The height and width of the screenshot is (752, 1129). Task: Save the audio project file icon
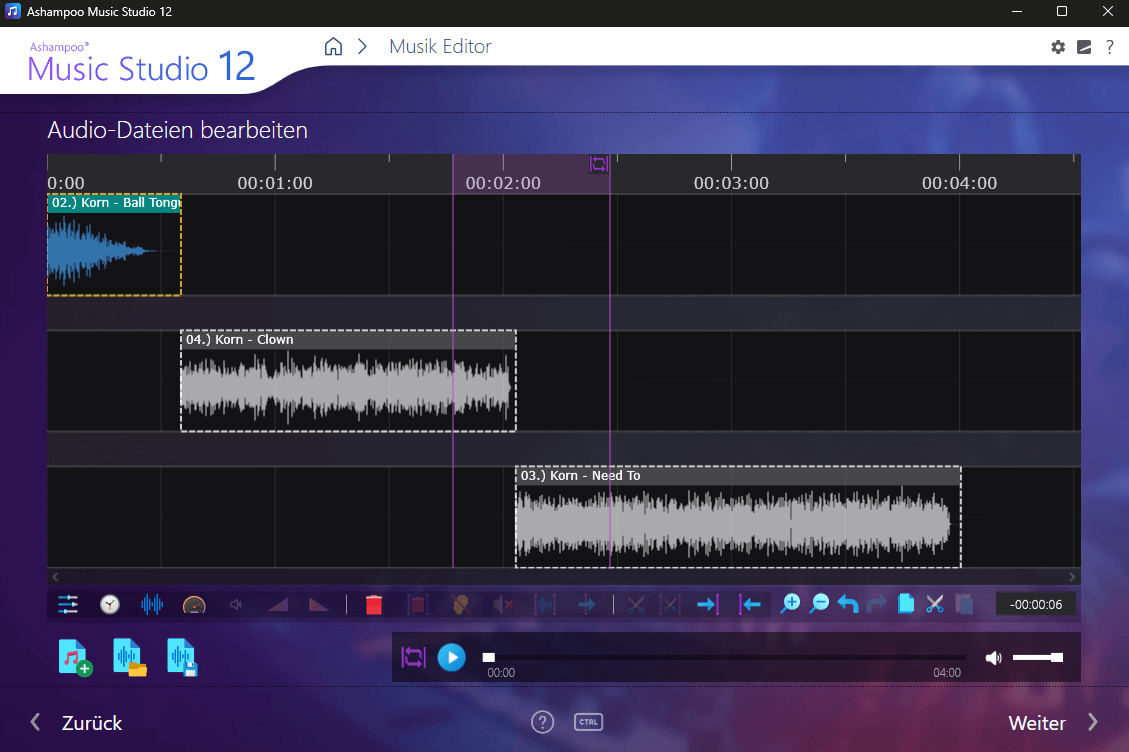click(182, 658)
